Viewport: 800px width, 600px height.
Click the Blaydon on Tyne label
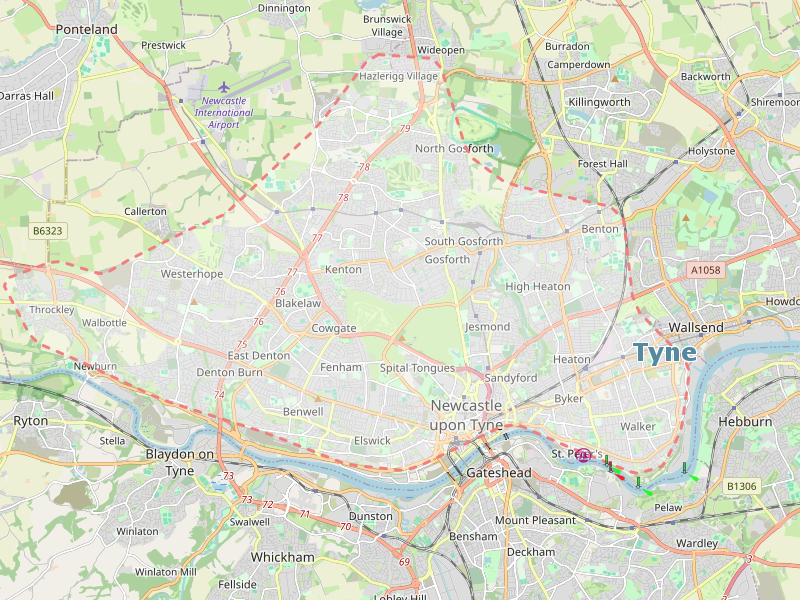[180, 462]
